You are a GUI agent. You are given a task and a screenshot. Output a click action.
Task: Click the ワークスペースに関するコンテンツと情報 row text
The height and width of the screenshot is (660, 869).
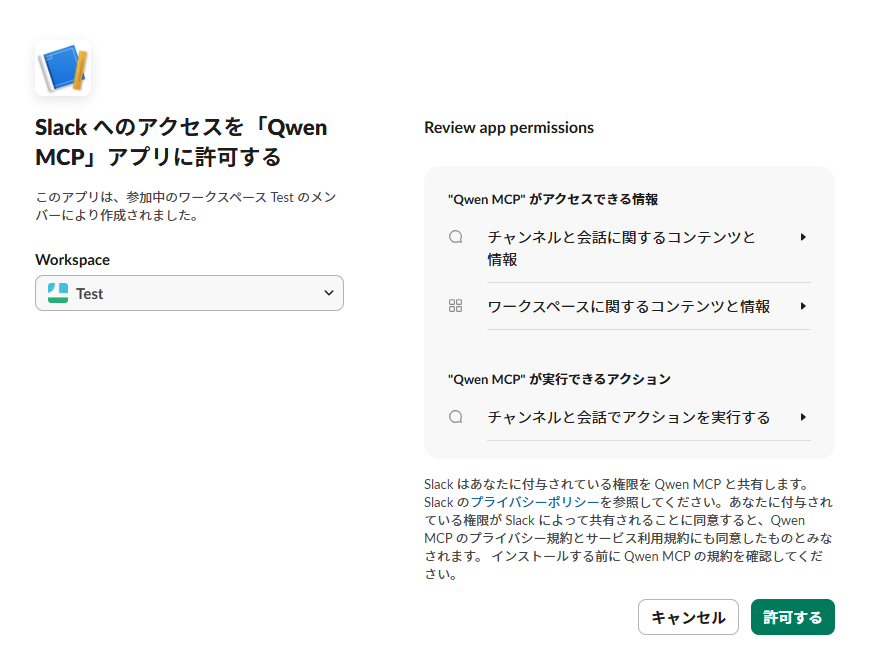point(628,306)
